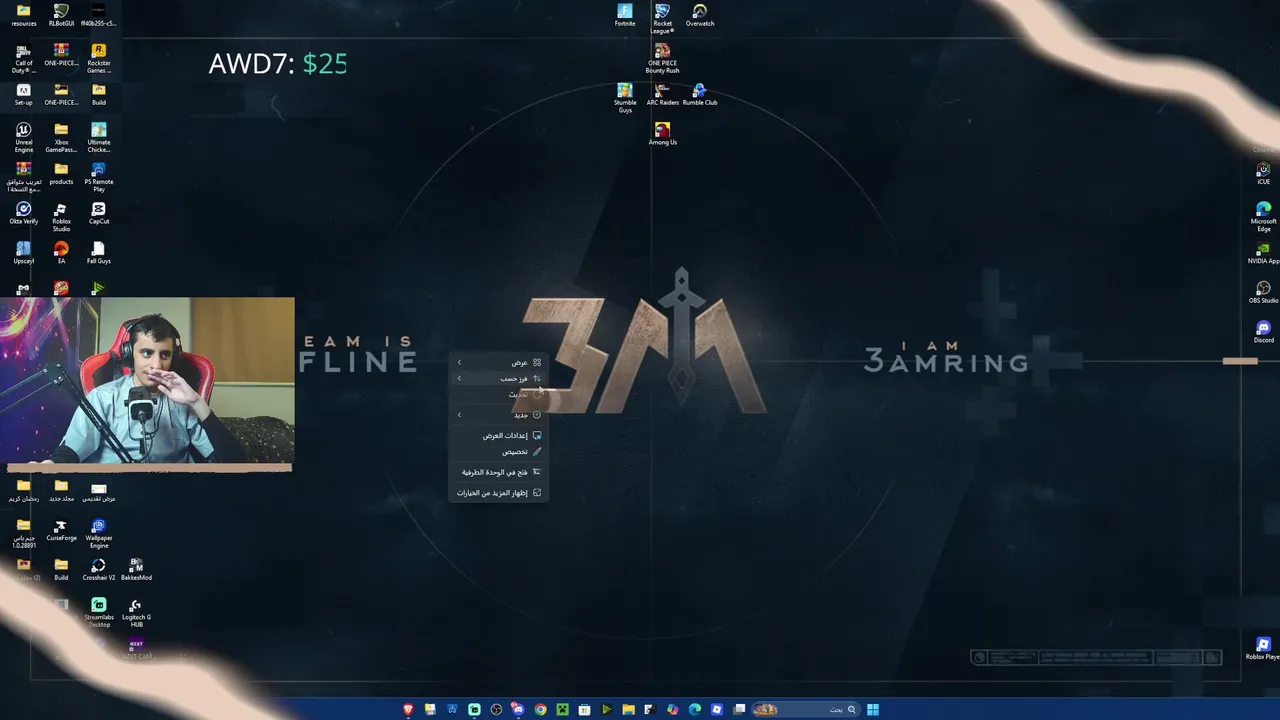Viewport: 1280px width, 720px height.
Task: Open Brave browser from taskbar
Action: coord(408,709)
